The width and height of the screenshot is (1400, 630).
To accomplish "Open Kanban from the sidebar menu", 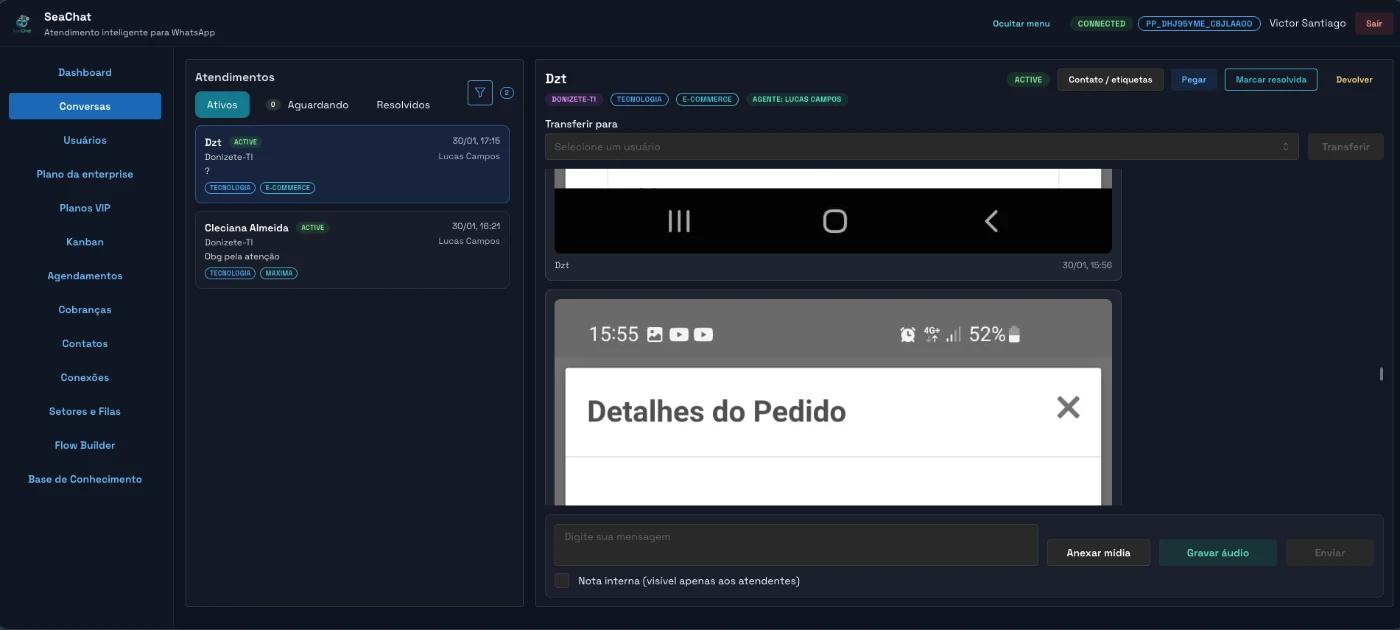I will pos(85,242).
